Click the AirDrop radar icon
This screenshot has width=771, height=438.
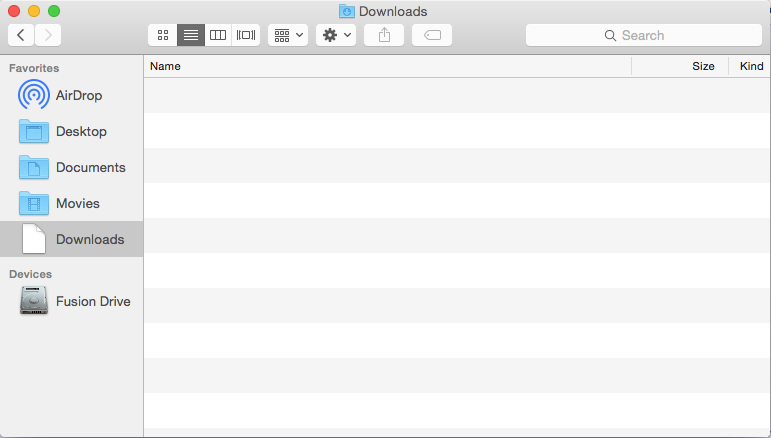click(33, 94)
